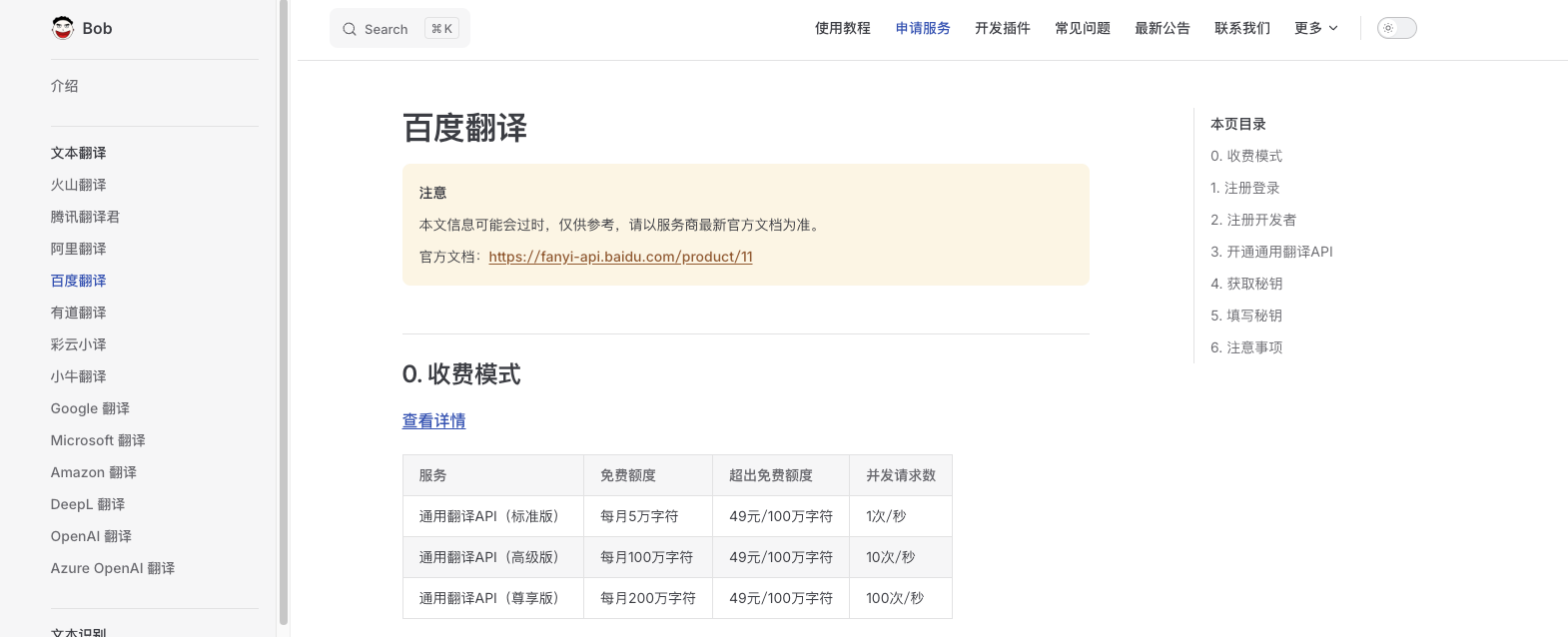Select 小牛翻译 in the sidebar

pos(79,376)
